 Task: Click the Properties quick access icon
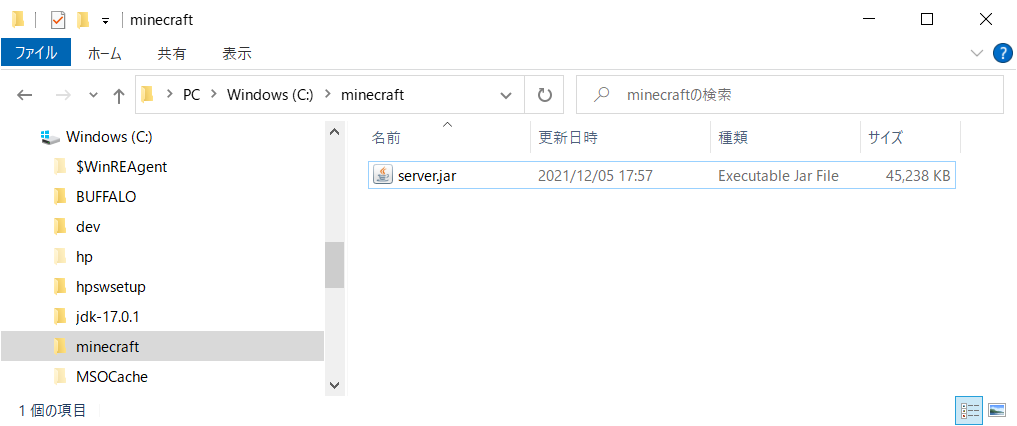[58, 20]
